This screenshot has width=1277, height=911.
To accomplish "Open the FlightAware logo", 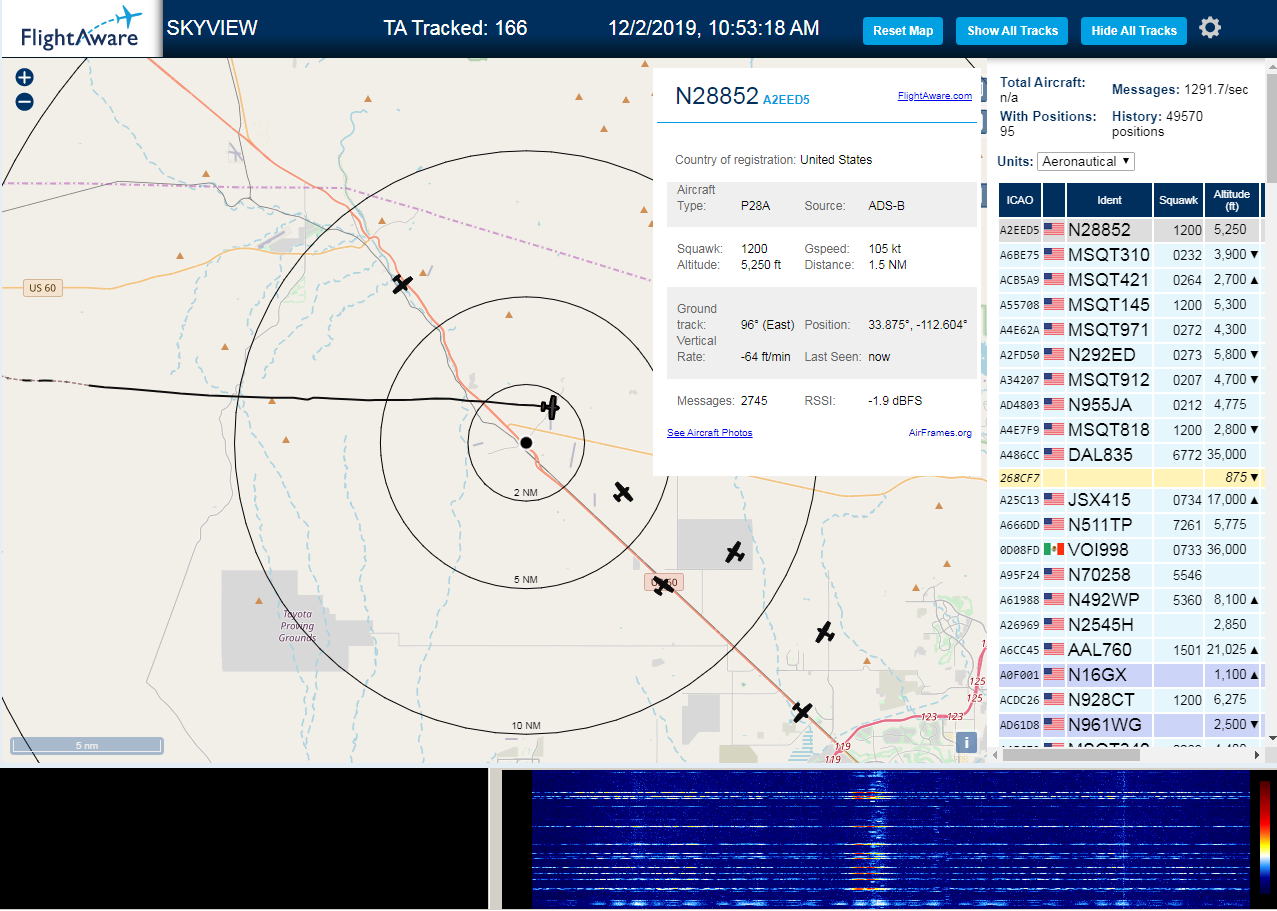I will (x=80, y=29).
